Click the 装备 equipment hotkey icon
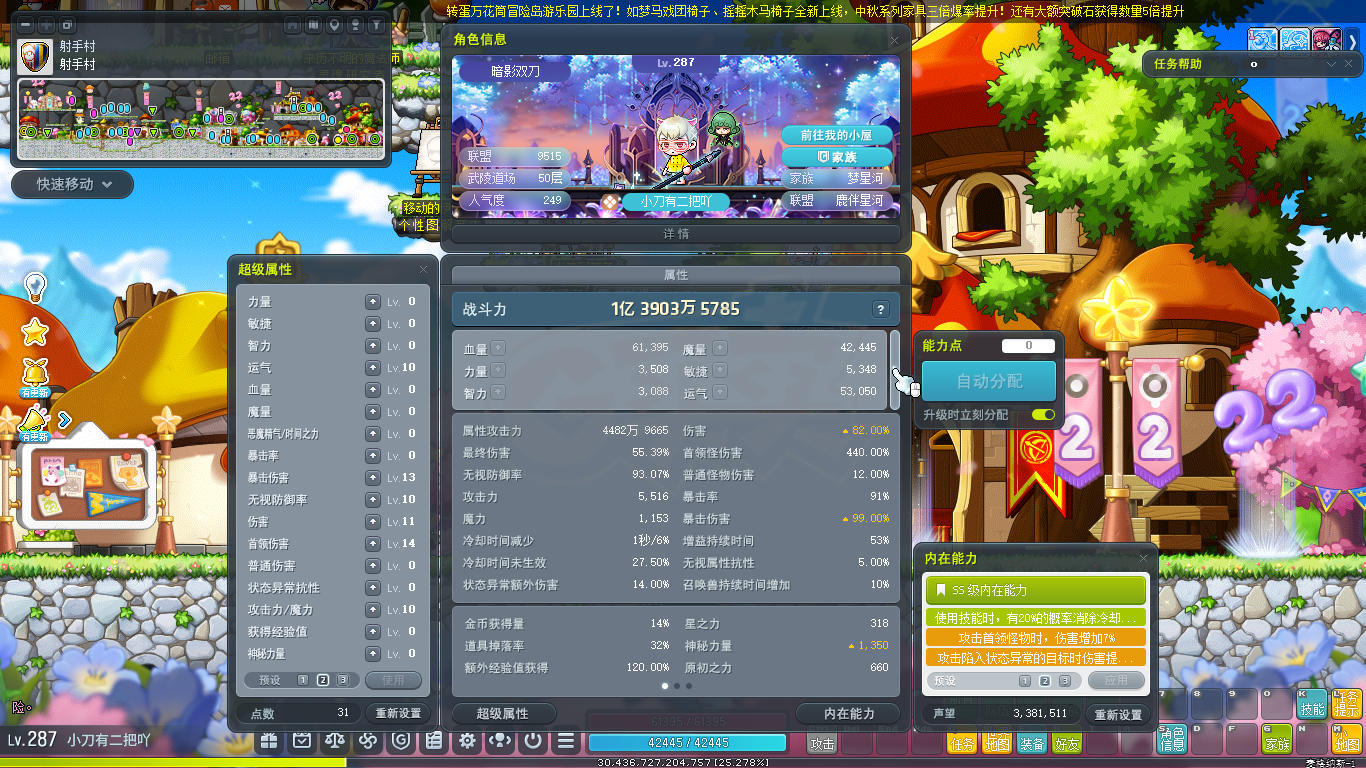The image size is (1366, 768). point(1032,743)
